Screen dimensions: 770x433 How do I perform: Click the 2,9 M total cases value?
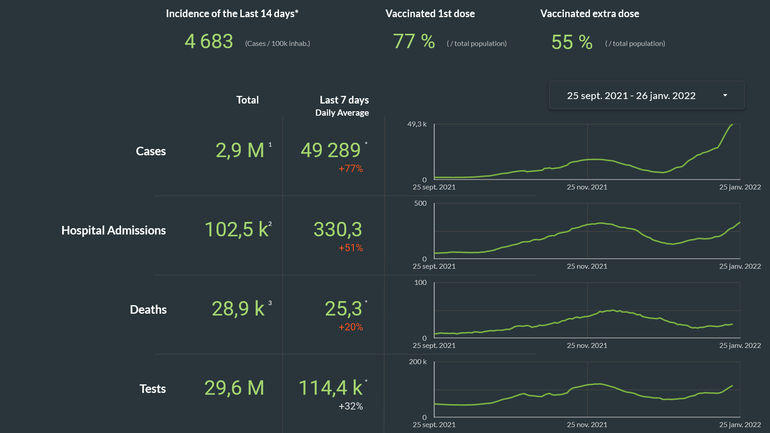240,151
